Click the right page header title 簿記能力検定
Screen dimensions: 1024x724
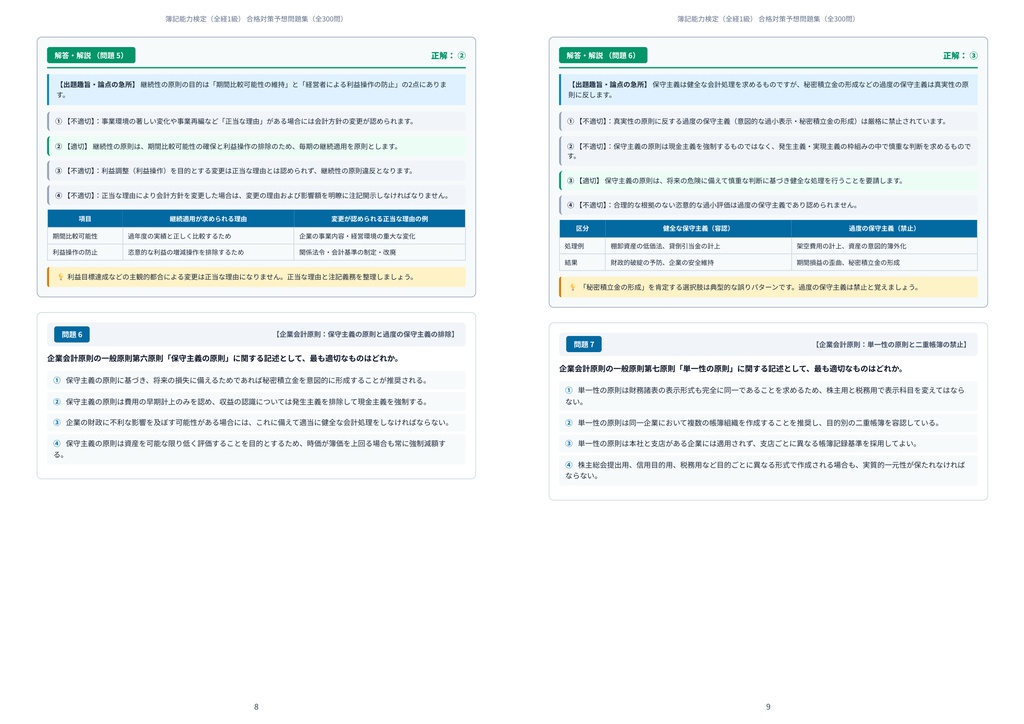tap(766, 19)
